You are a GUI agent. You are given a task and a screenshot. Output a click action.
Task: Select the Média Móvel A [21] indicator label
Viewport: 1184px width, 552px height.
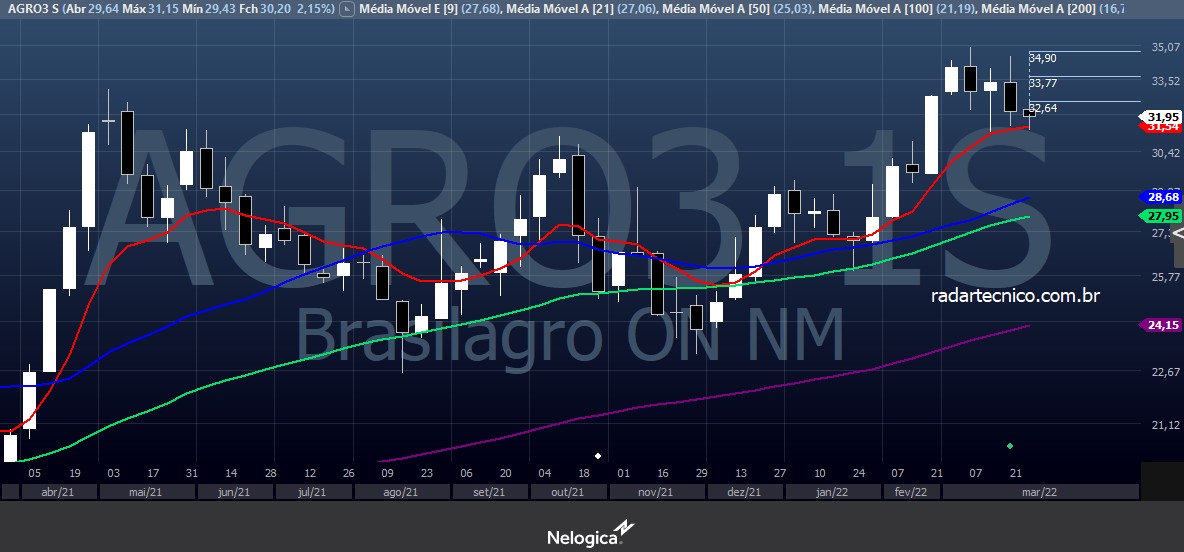tap(565, 9)
